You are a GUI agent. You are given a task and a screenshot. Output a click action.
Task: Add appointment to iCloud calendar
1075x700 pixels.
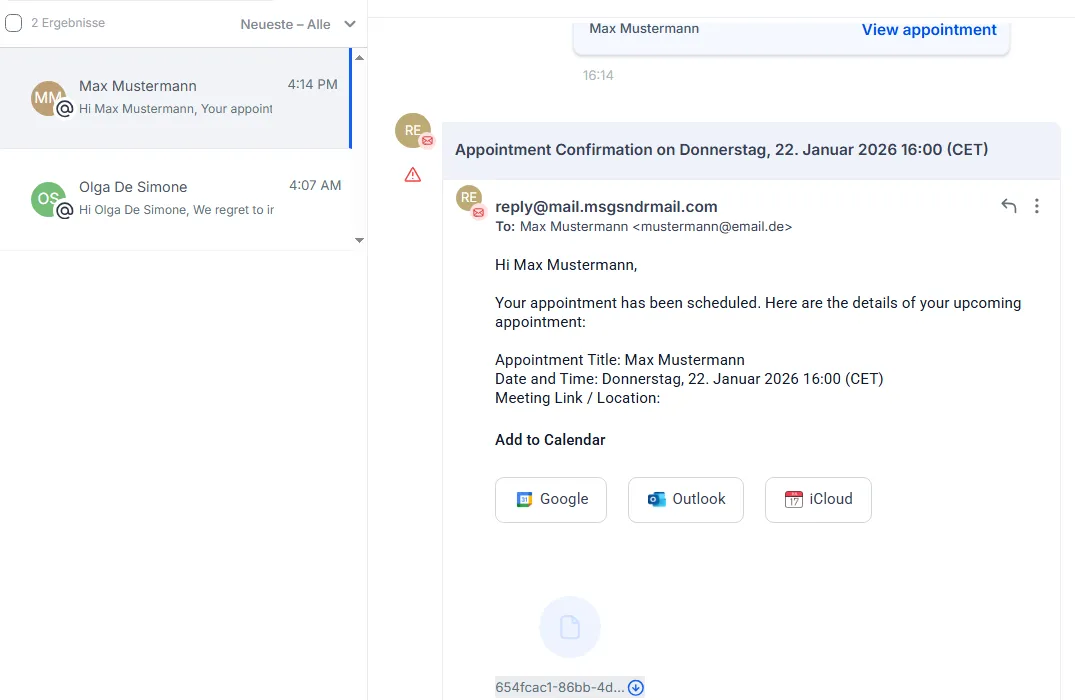click(x=818, y=500)
